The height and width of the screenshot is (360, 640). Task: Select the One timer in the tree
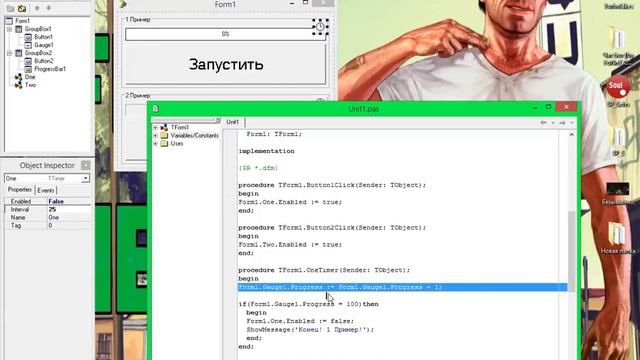[x=30, y=77]
